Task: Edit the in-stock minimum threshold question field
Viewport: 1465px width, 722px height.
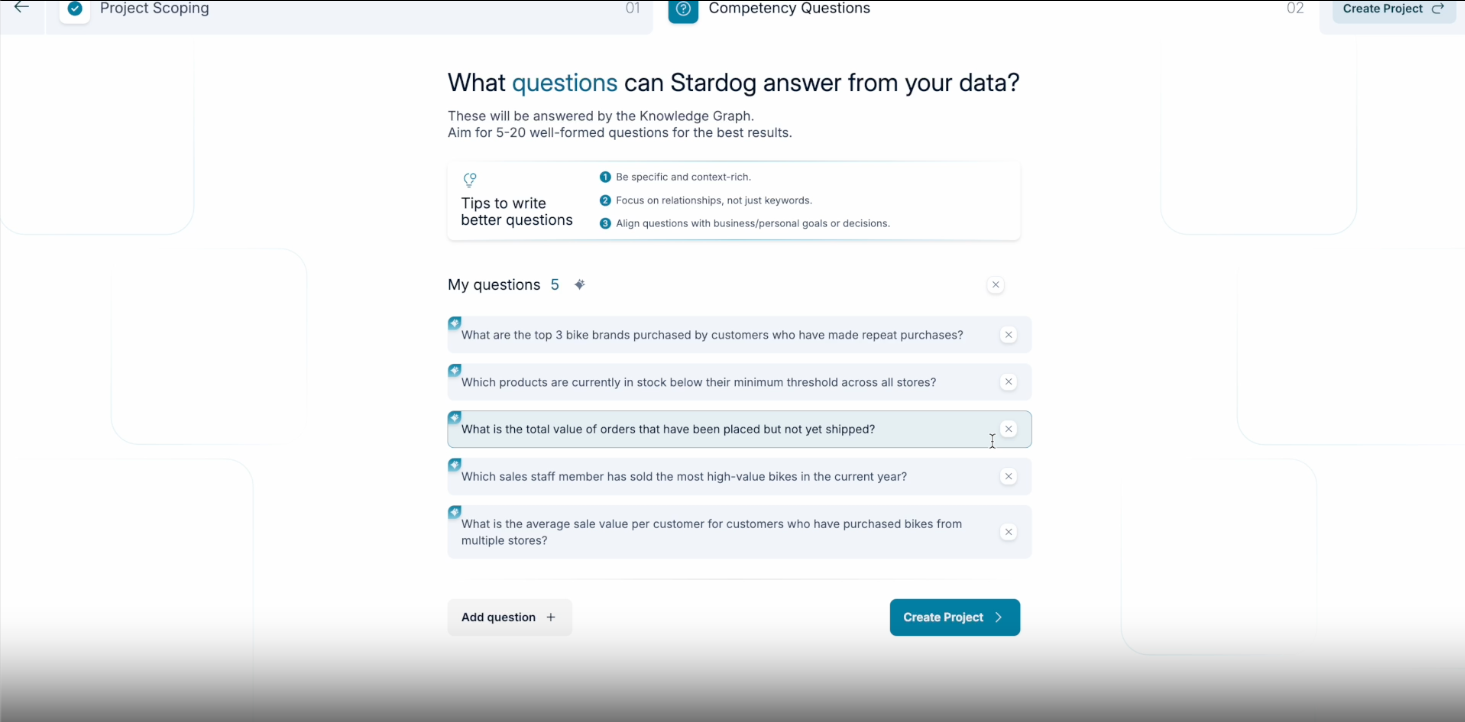Action: (739, 382)
